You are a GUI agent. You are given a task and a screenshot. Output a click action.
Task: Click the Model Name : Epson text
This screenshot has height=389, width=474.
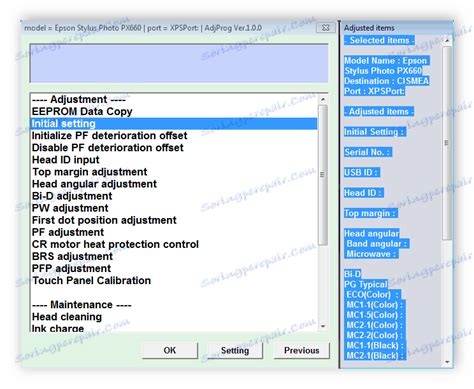[x=386, y=61]
